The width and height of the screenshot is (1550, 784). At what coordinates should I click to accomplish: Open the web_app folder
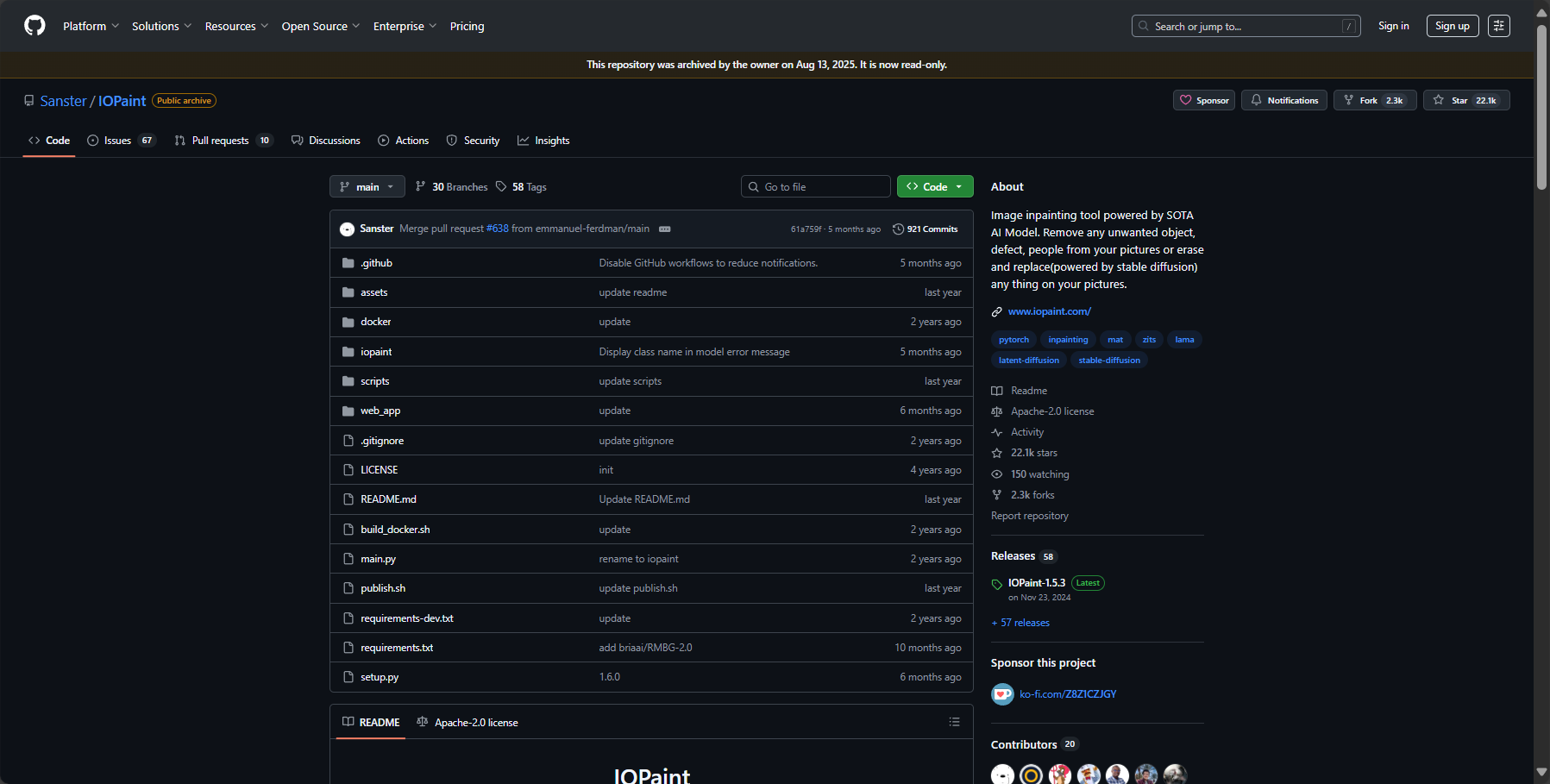tap(380, 411)
